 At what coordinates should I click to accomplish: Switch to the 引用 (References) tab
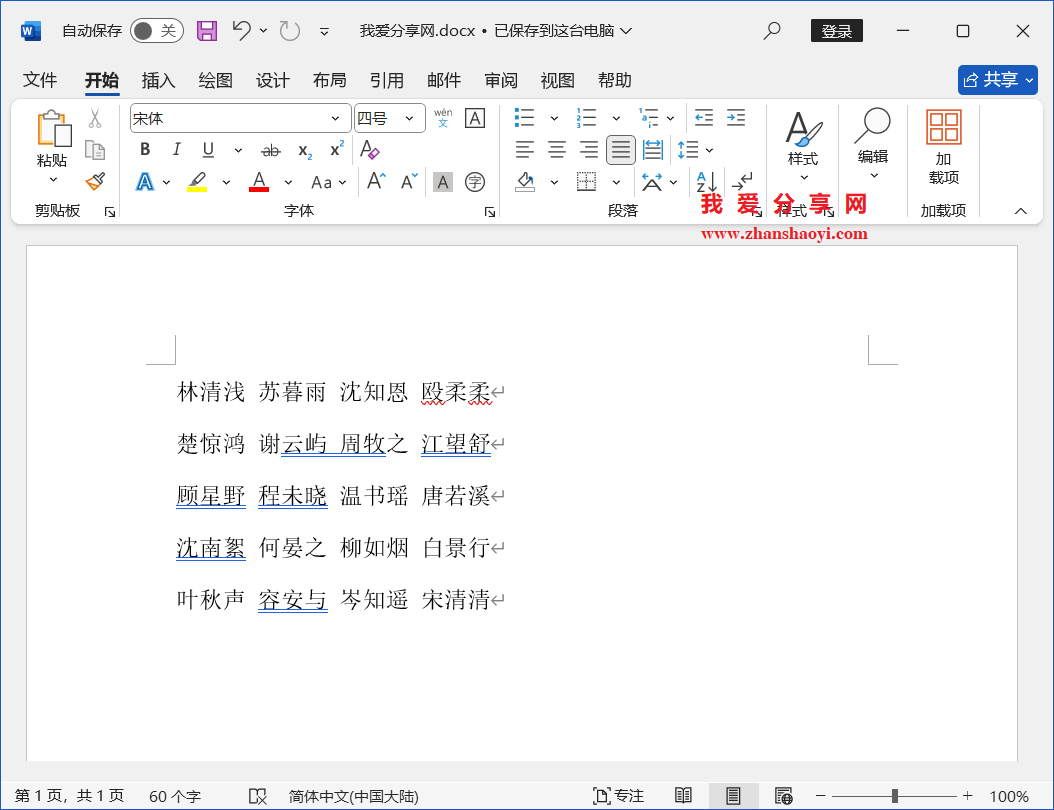387,81
